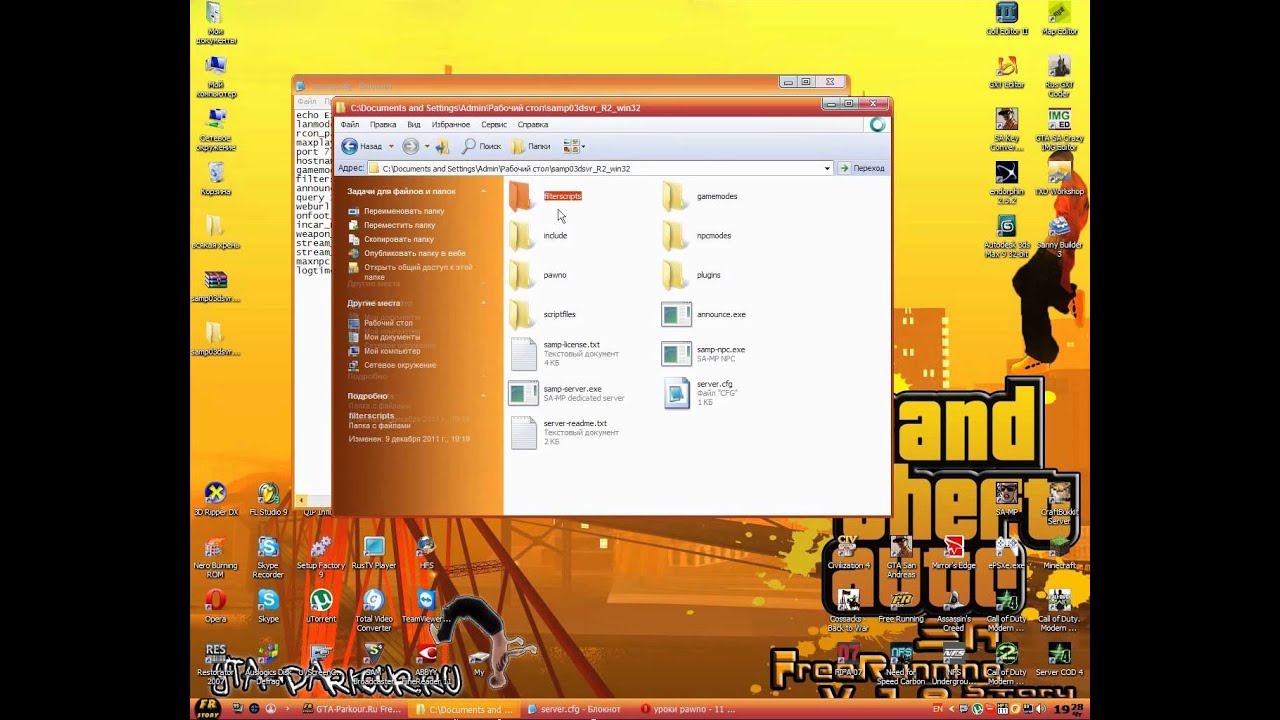
Task: Open FL Studio 9 desktop shortcut
Action: tap(268, 498)
